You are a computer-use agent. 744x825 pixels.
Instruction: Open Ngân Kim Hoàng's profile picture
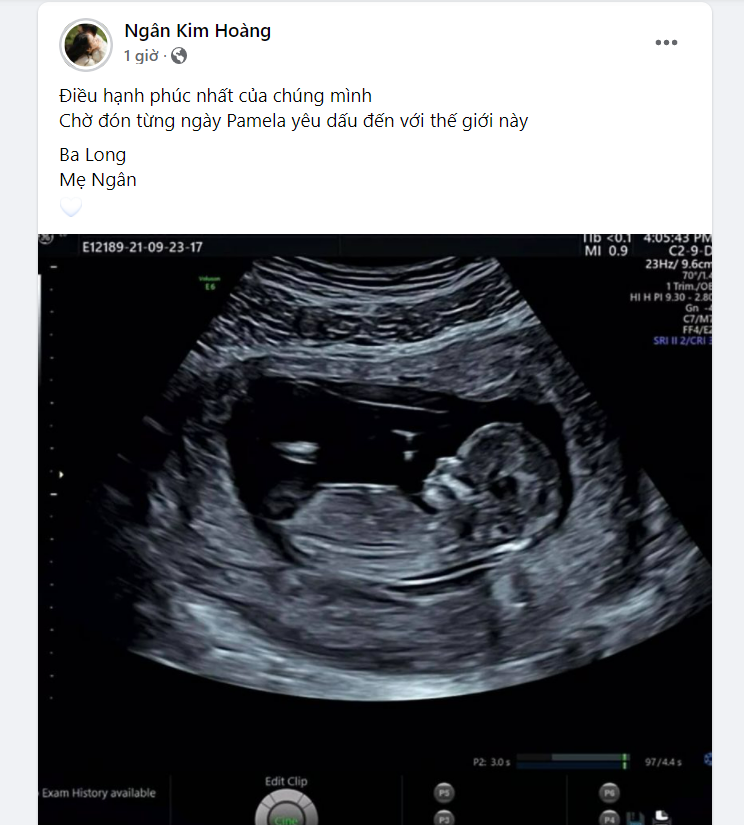pyautogui.click(x=86, y=45)
